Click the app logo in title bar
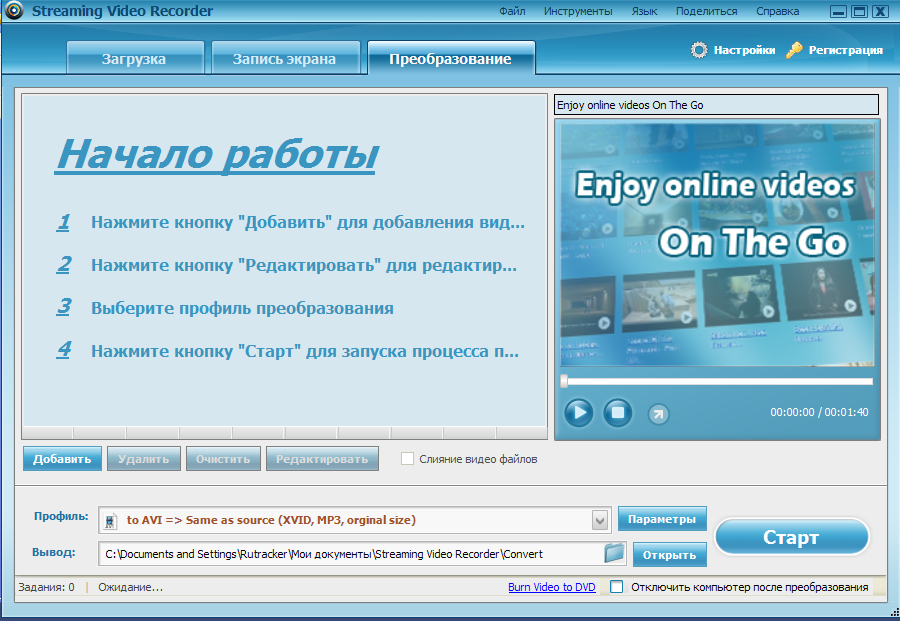The height and width of the screenshot is (621, 900). click(14, 11)
